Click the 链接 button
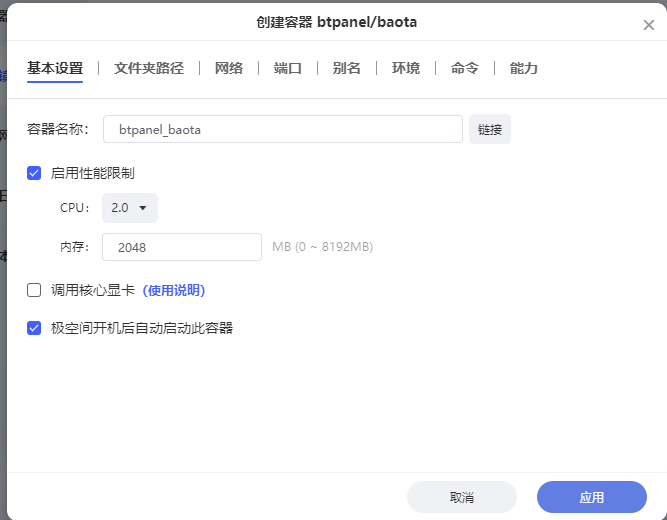Viewport: 667px width, 520px height. (x=490, y=129)
